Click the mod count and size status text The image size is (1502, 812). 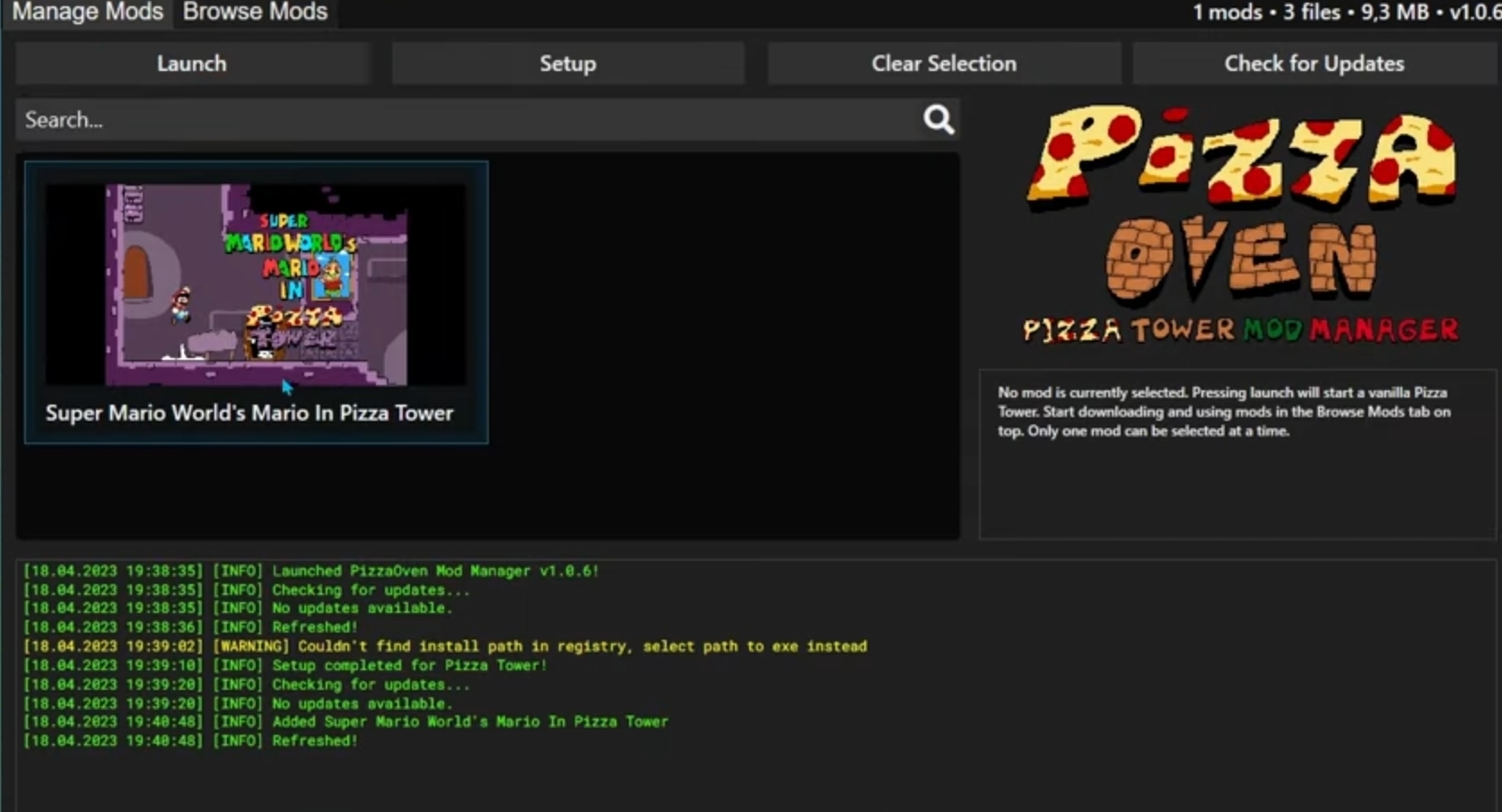click(x=1346, y=13)
